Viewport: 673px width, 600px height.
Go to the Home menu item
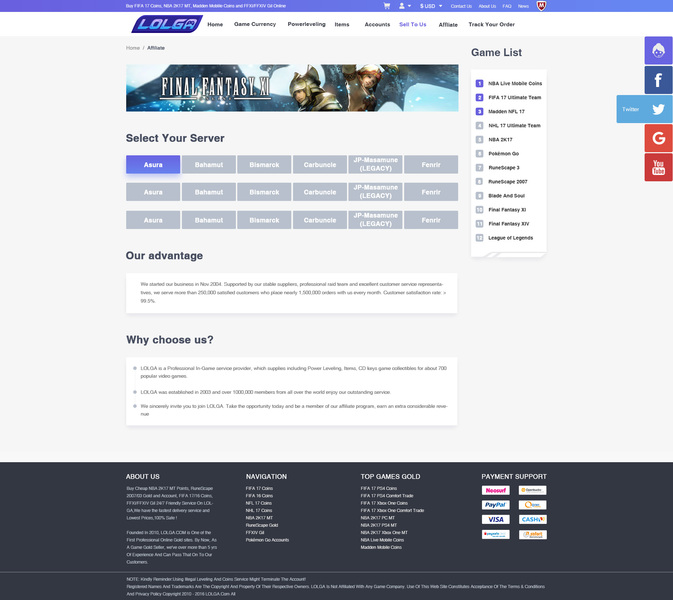point(215,24)
